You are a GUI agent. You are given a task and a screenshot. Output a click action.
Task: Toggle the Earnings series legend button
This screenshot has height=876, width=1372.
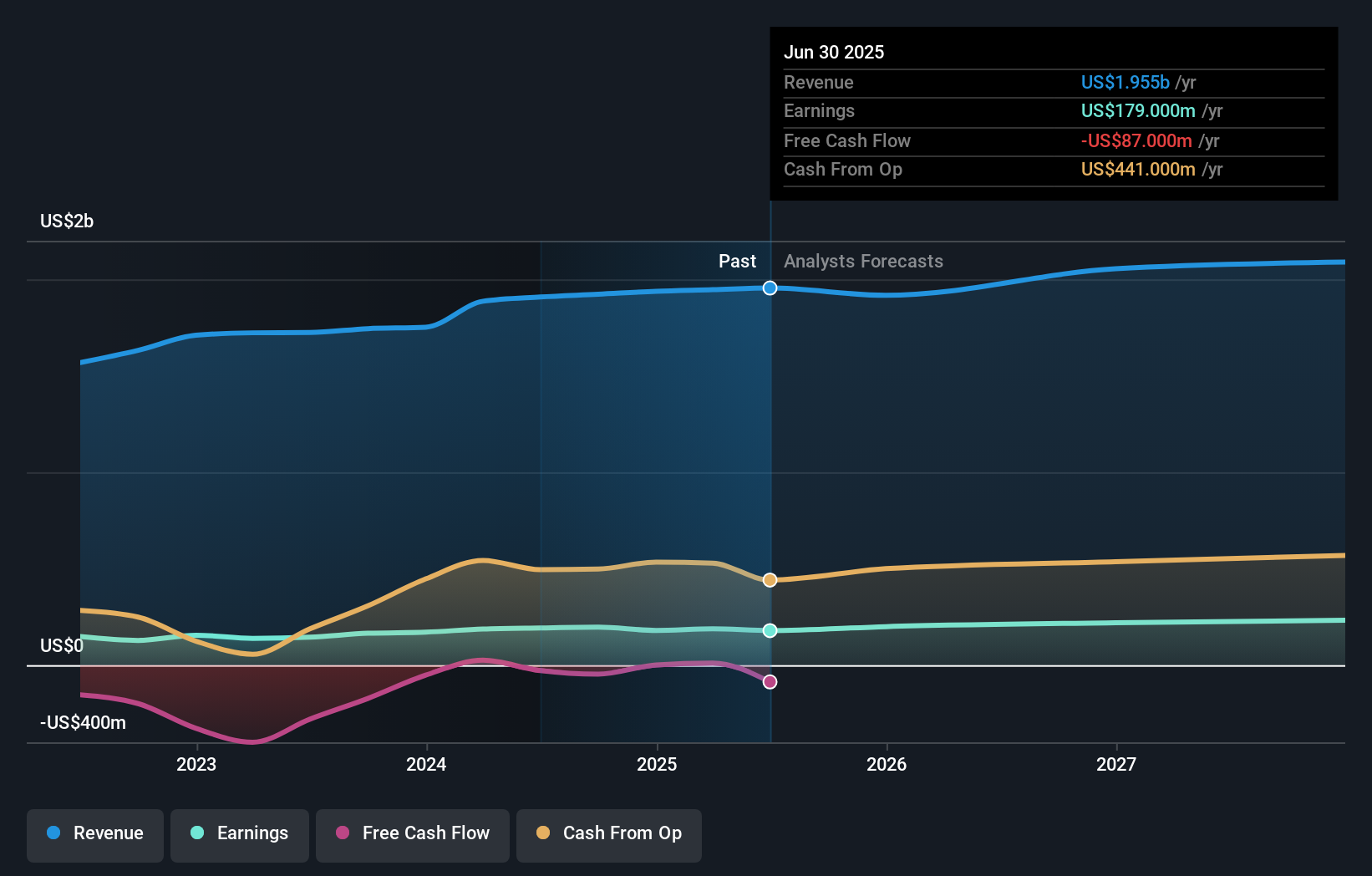click(x=240, y=835)
